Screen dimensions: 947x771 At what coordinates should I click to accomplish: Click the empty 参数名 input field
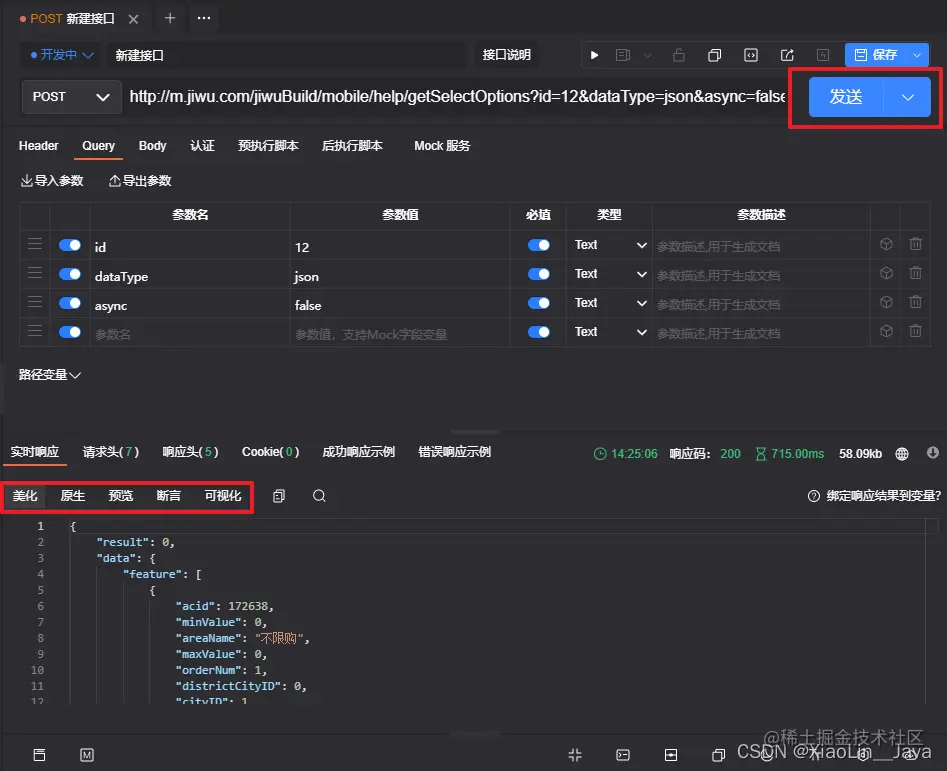[x=190, y=334]
